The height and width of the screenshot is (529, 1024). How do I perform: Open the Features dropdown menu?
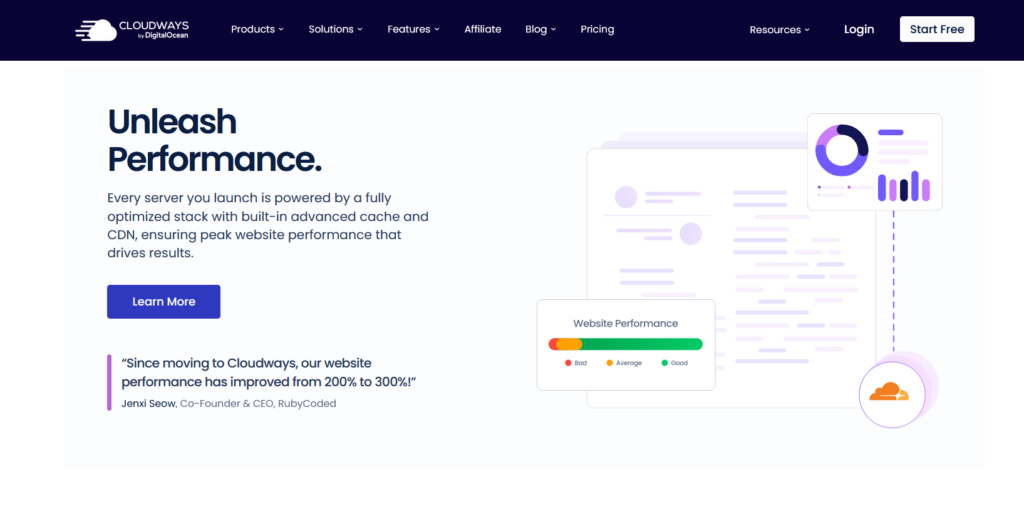point(413,29)
